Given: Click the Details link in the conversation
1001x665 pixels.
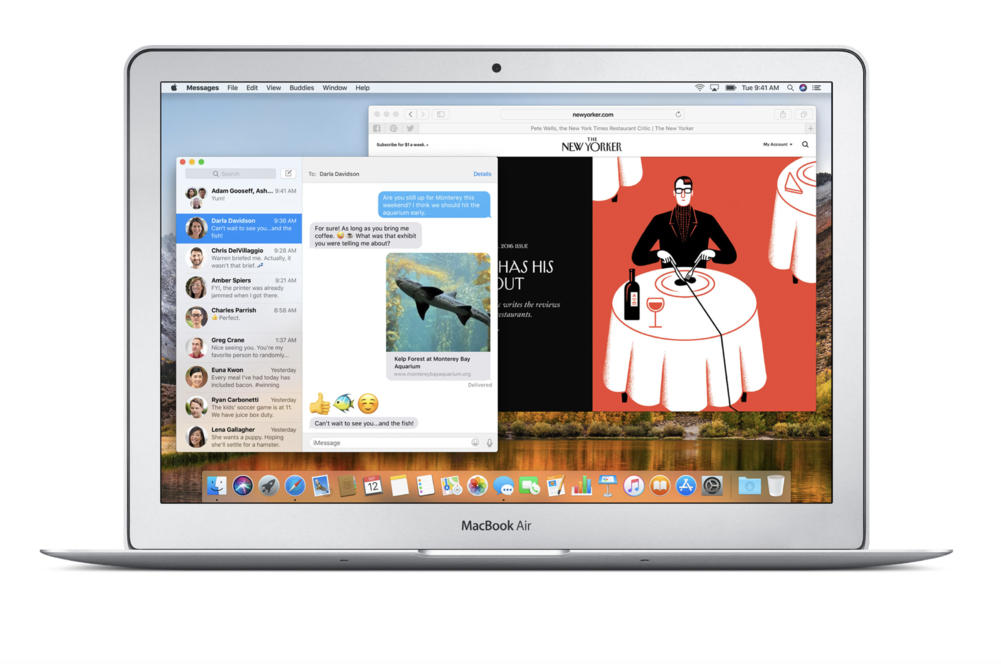Looking at the screenshot, I should pyautogui.click(x=482, y=174).
